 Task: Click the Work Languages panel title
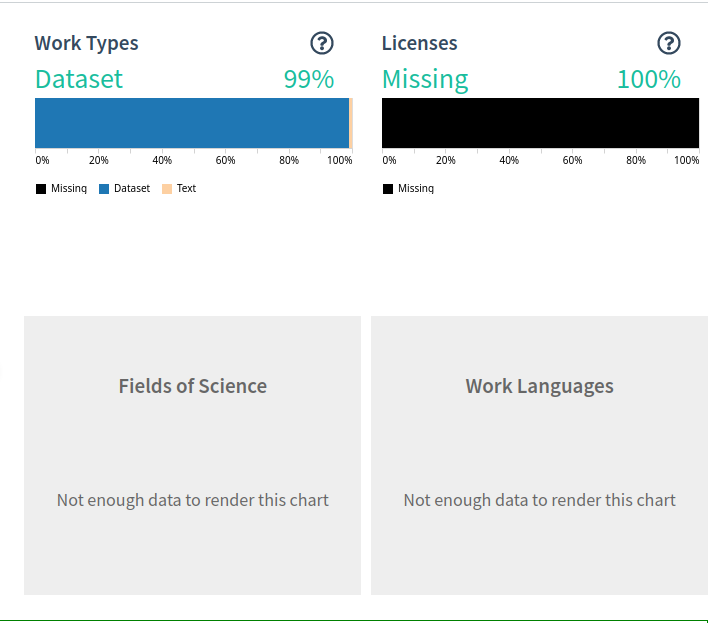[539, 386]
